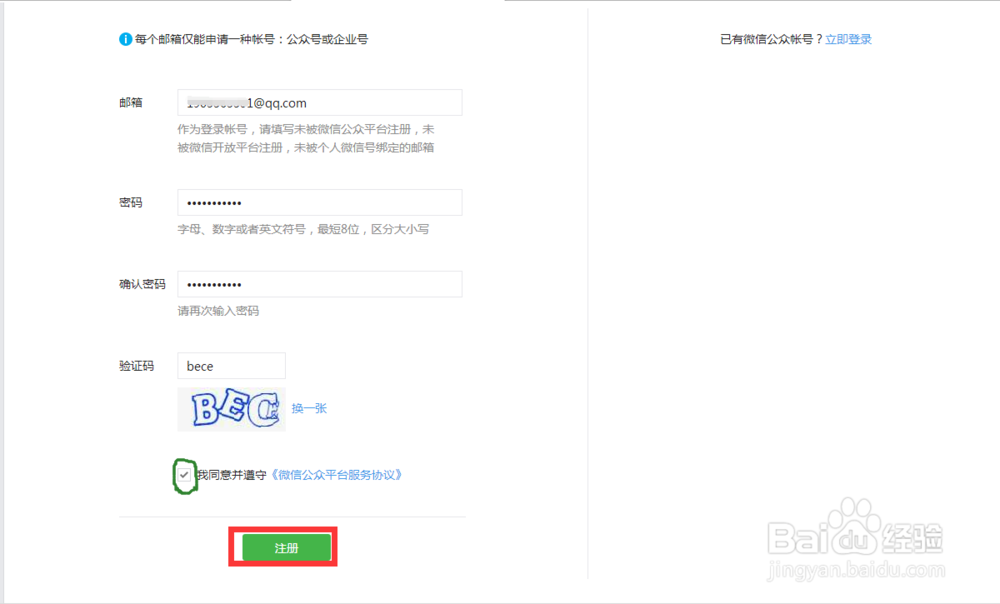Click the BEC captcha image
The image size is (1000, 604).
click(x=232, y=409)
